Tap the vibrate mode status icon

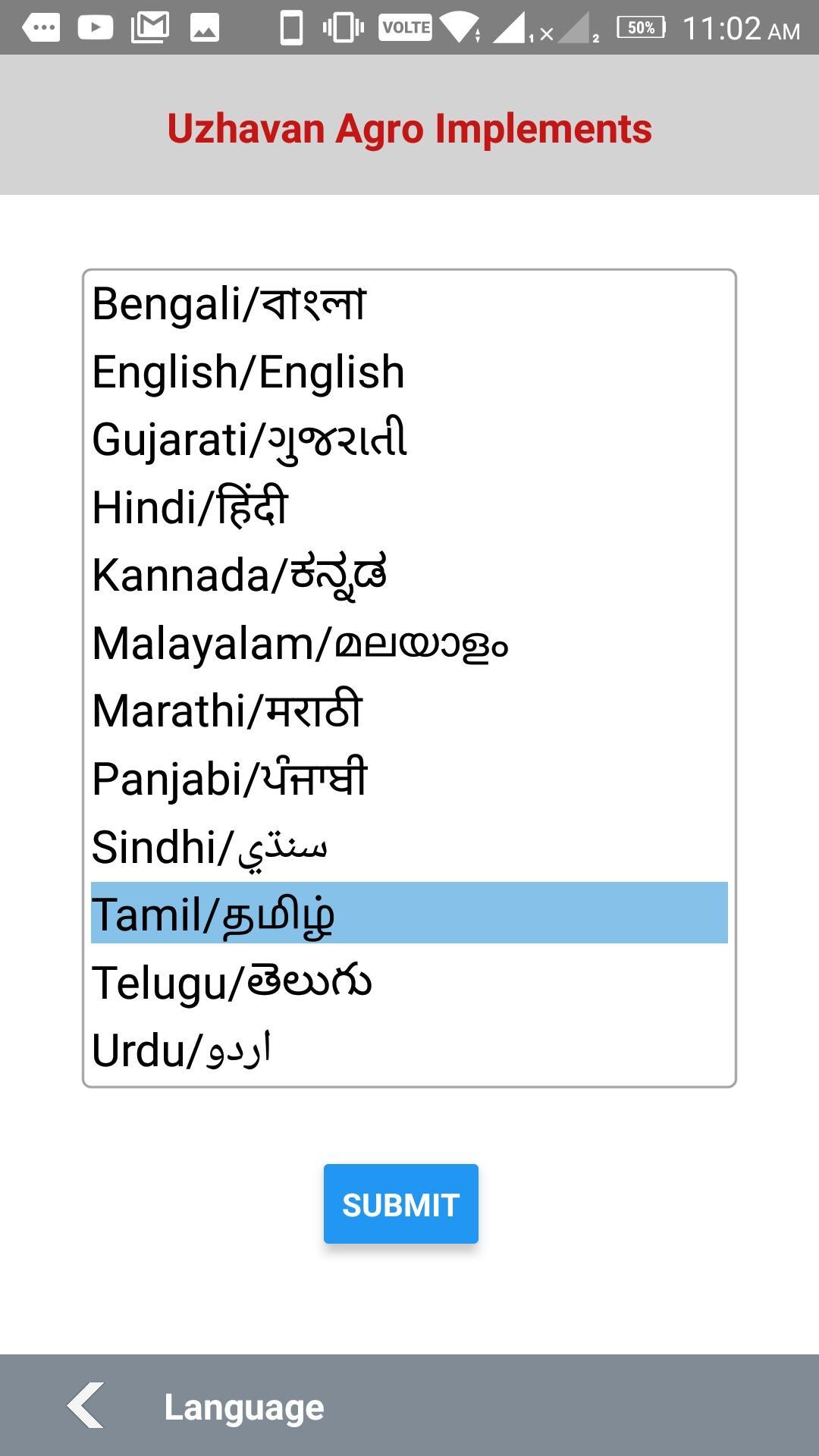point(343,28)
